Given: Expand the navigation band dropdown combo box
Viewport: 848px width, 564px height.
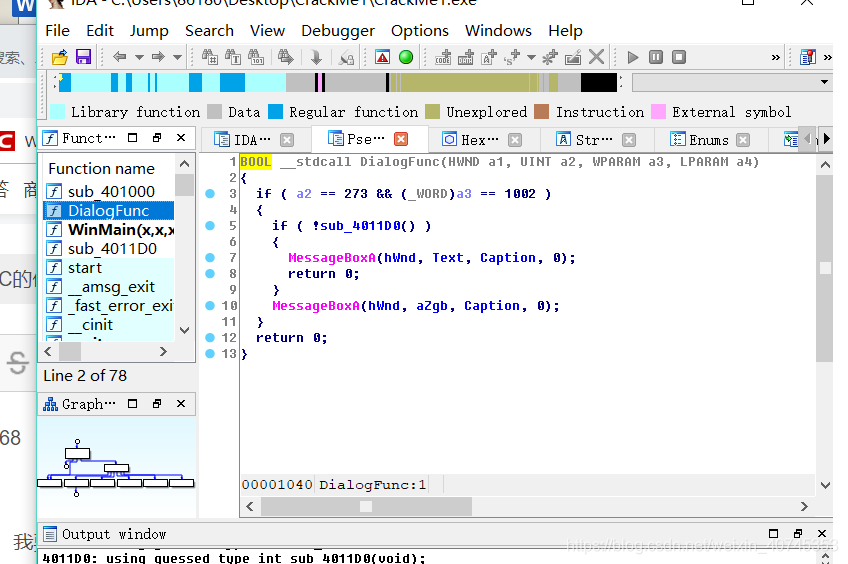Looking at the screenshot, I should [x=824, y=82].
